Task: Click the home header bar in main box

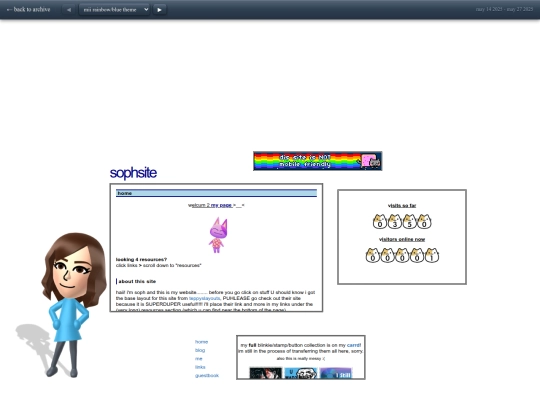Action: click(x=216, y=193)
